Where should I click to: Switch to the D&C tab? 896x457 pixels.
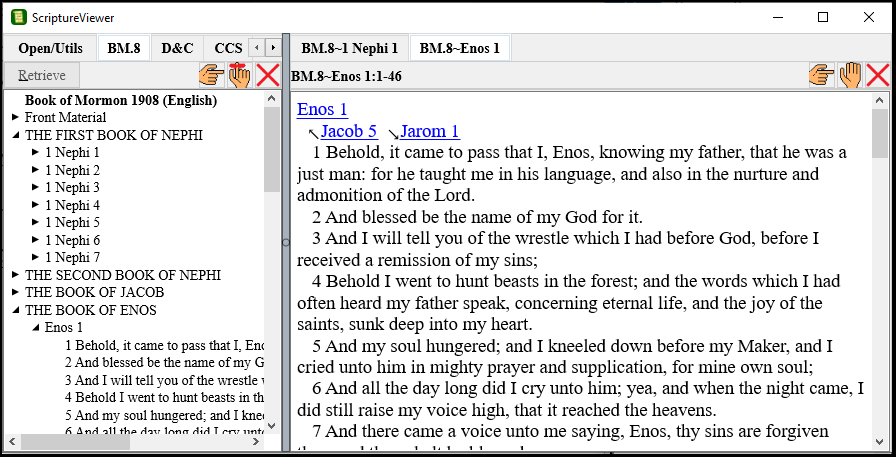pos(177,48)
